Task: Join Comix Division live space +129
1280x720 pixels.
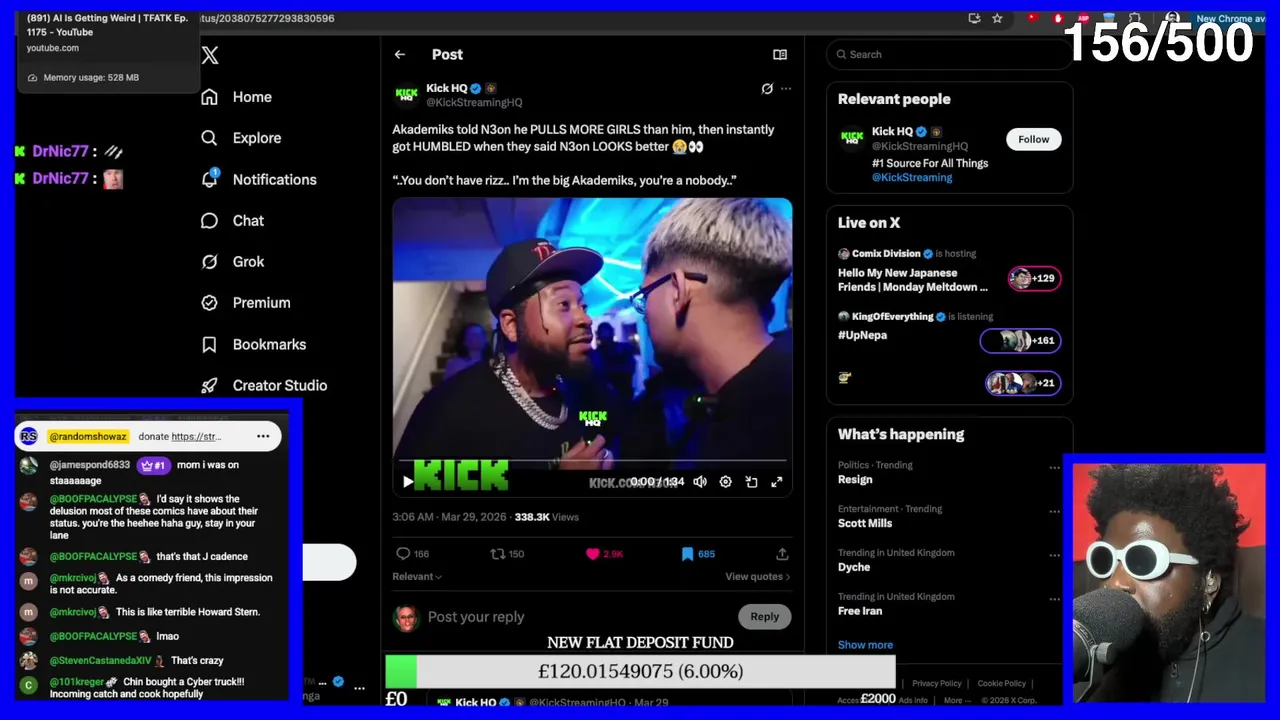Action: (x=1034, y=278)
